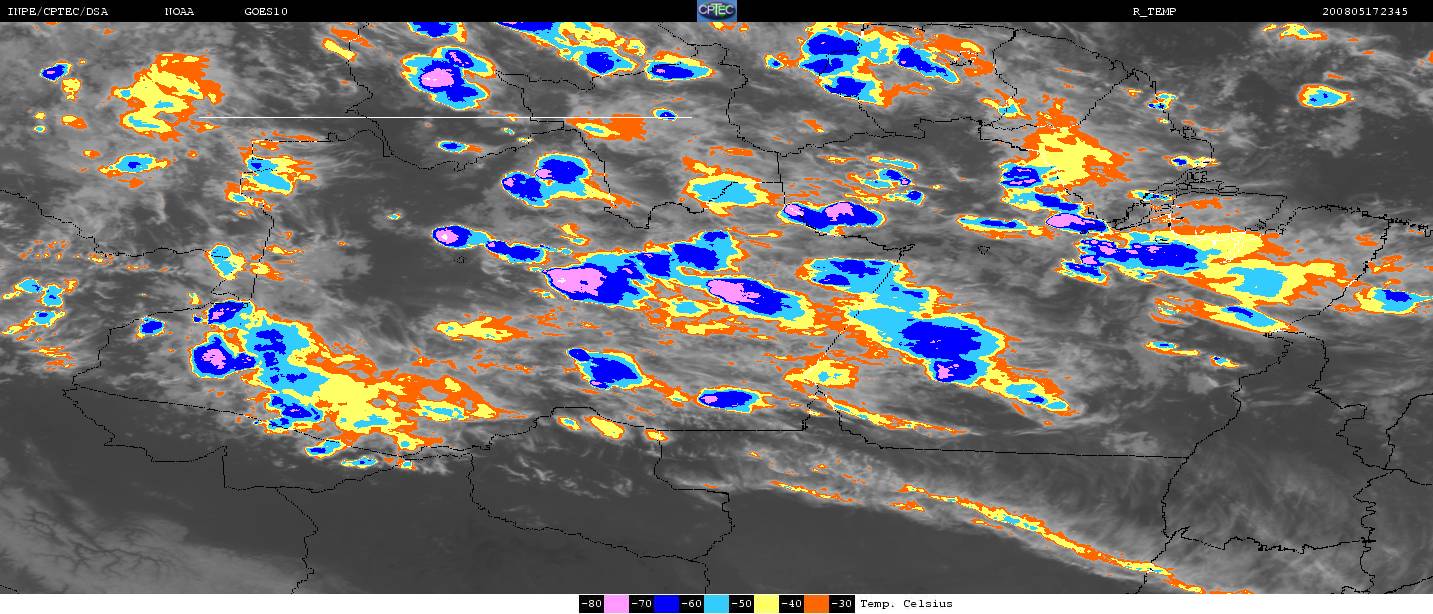
Task: Click the dark blue legend color swatch
Action: tap(666, 604)
